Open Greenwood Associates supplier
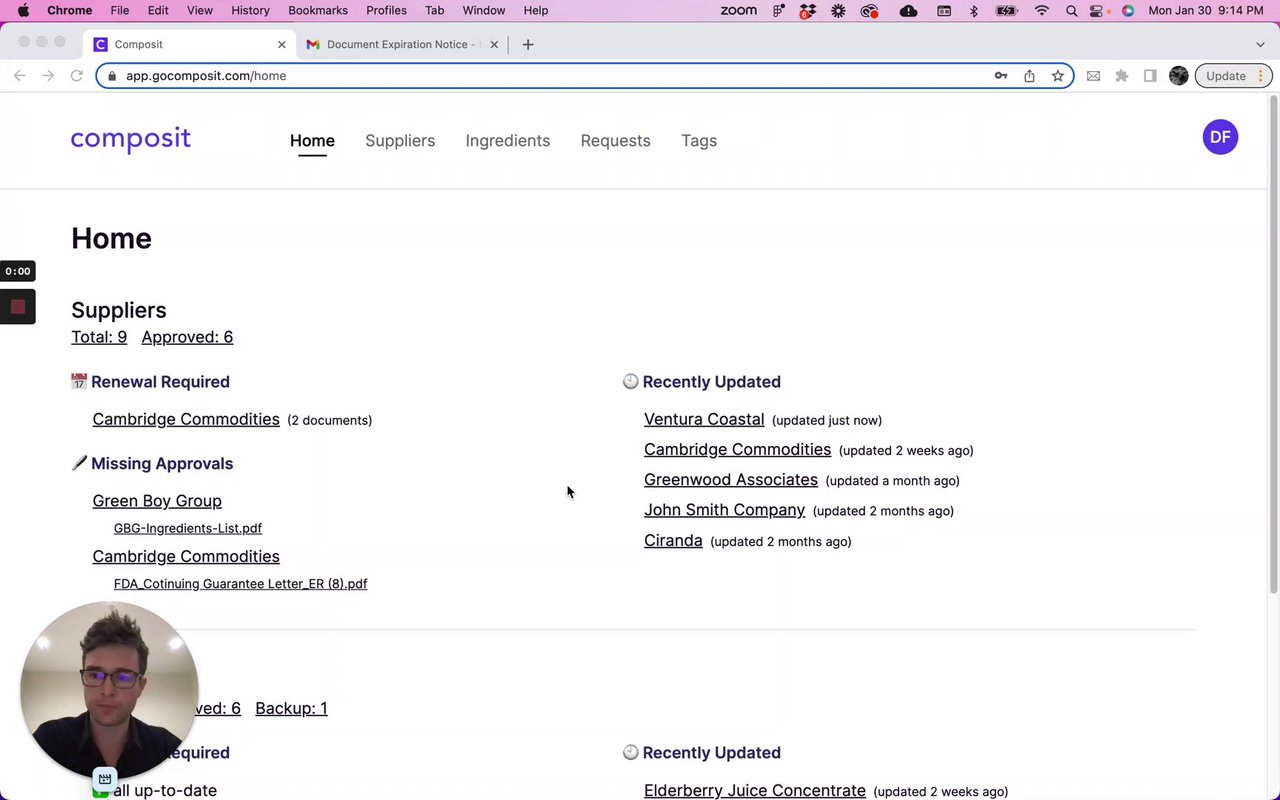The height and width of the screenshot is (800, 1280). coord(731,480)
